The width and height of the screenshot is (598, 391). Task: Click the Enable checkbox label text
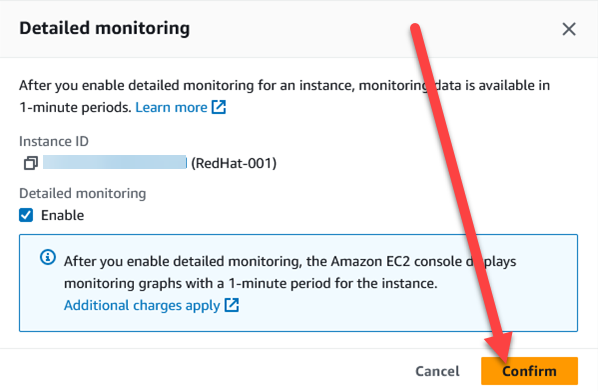click(x=63, y=215)
